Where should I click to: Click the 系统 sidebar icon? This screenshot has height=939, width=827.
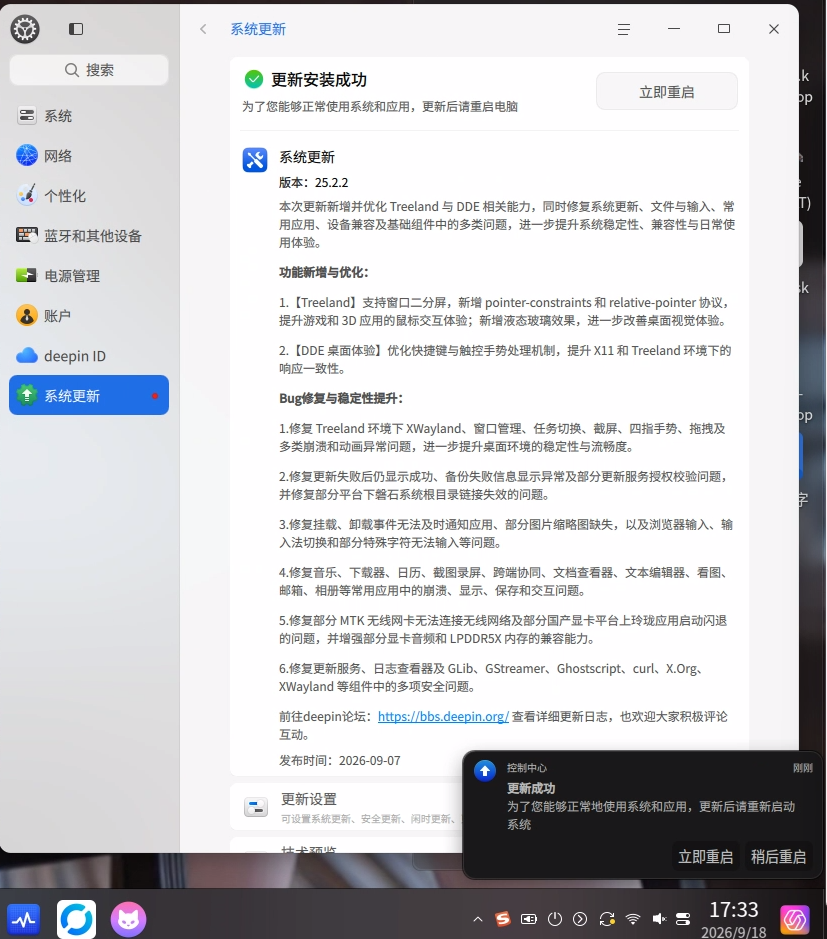pos(26,116)
